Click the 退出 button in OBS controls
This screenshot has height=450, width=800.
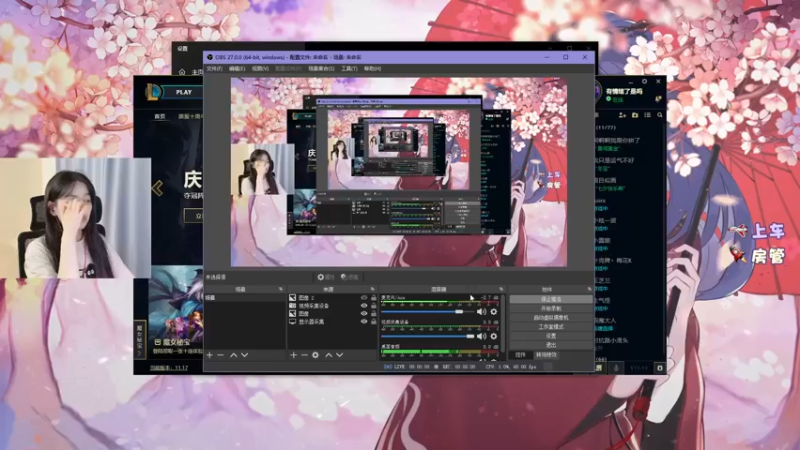[551, 345]
